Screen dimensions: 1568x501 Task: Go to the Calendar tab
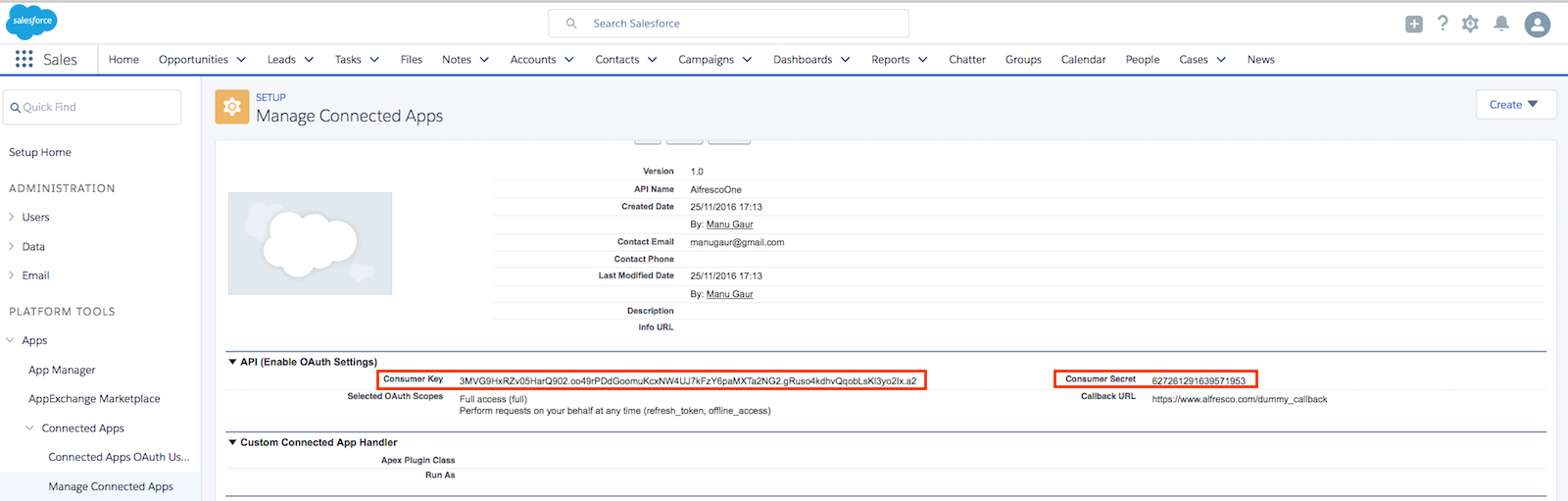1083,60
